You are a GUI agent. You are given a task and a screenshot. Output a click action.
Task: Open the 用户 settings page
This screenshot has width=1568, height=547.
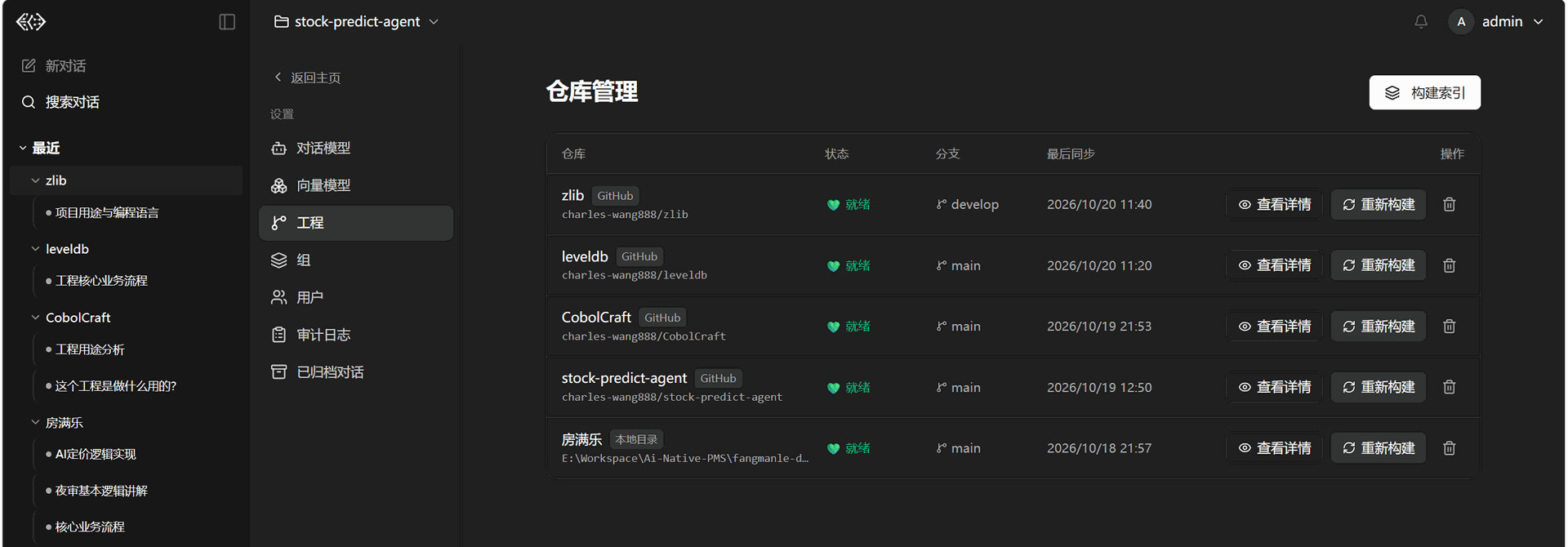coord(356,297)
